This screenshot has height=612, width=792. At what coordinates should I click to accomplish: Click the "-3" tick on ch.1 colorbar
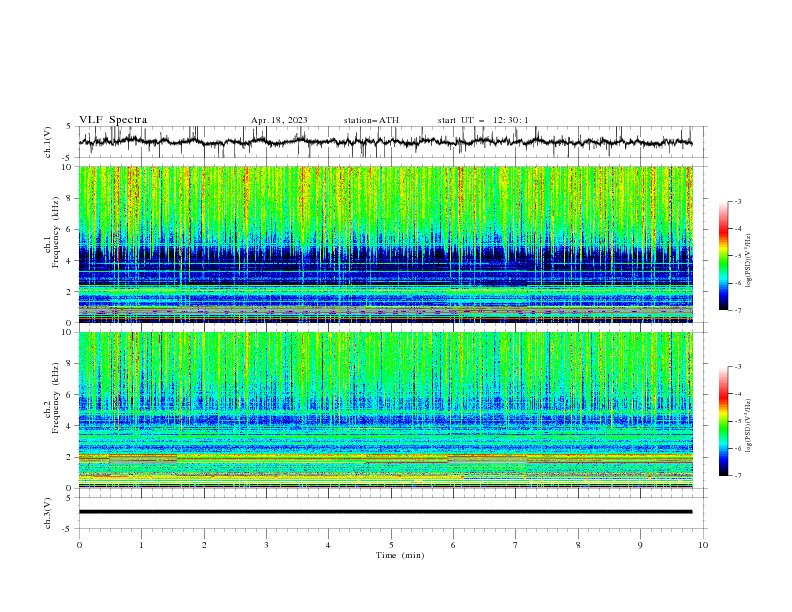point(737,201)
